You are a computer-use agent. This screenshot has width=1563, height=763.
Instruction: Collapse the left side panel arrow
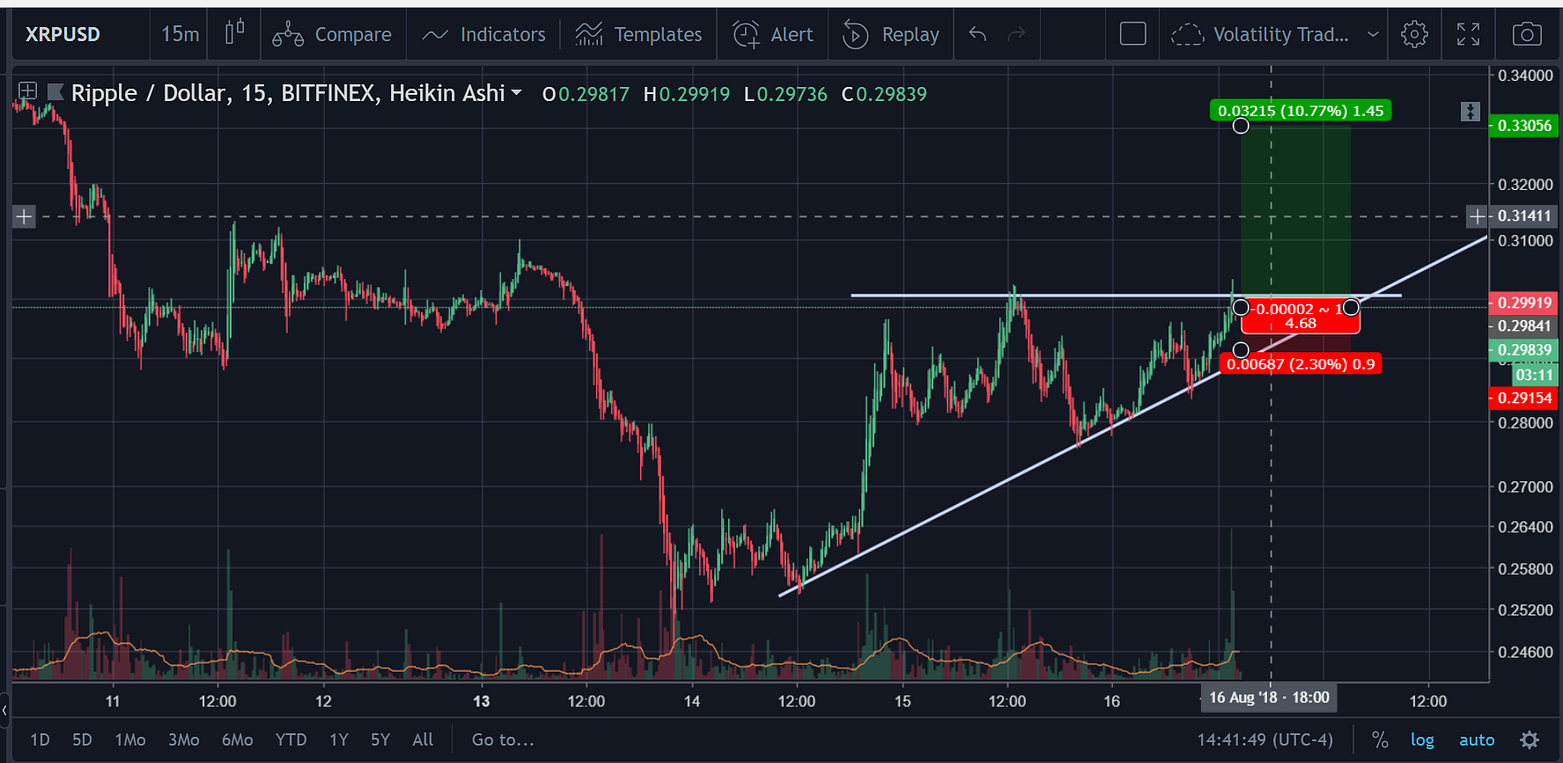[5, 710]
